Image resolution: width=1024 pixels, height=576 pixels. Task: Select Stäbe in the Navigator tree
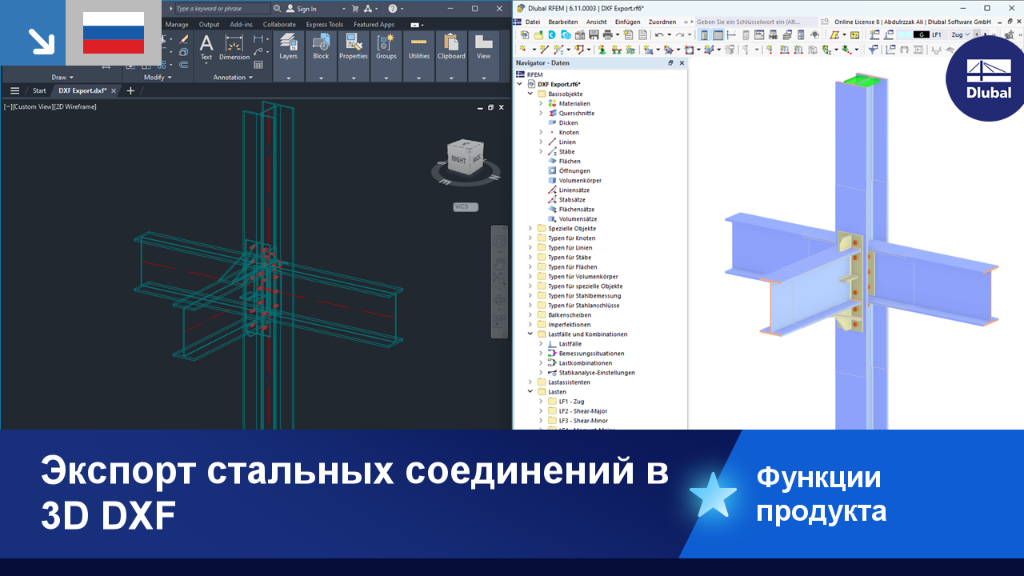point(566,152)
